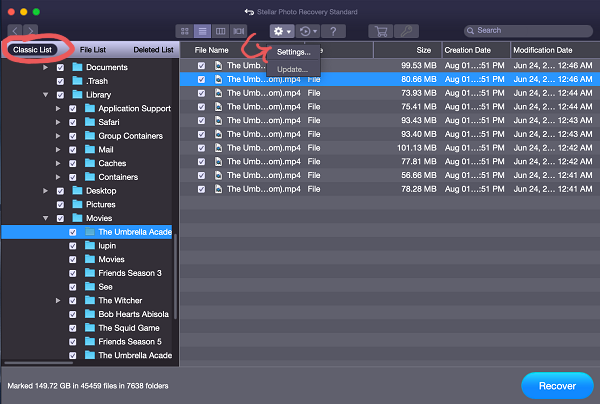Switch to cover flow view icon
Image resolution: width=600 pixels, height=404 pixels.
(238, 31)
